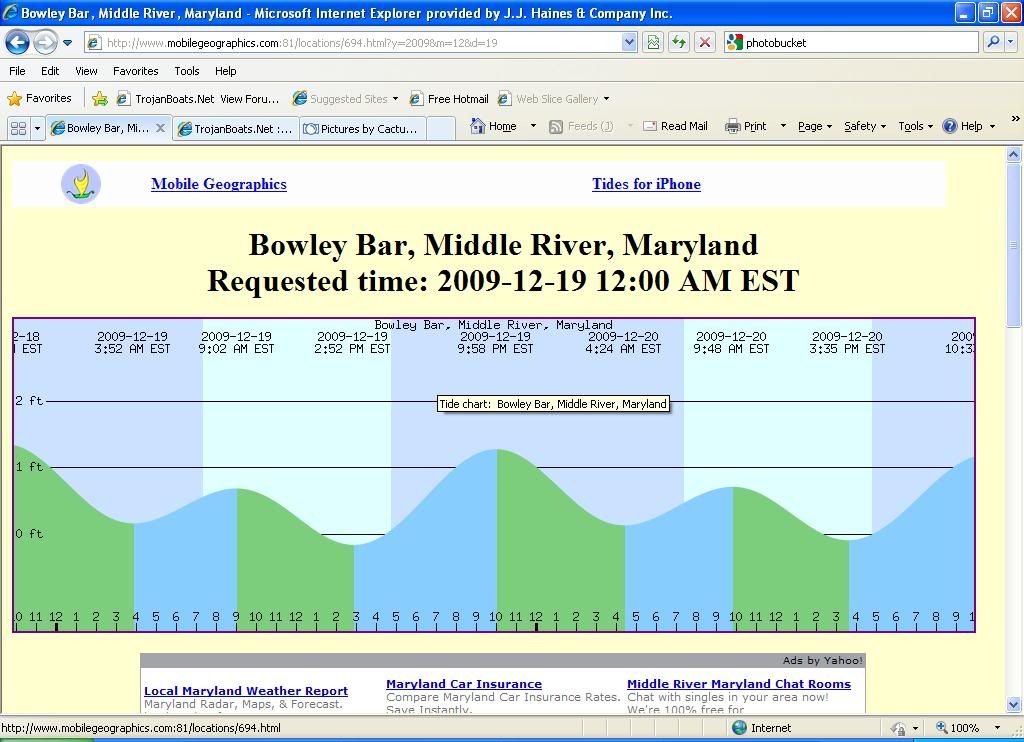Viewport: 1024px width, 742px height.
Task: Open the recent pages dropdown beside Forward
Action: click(x=67, y=43)
